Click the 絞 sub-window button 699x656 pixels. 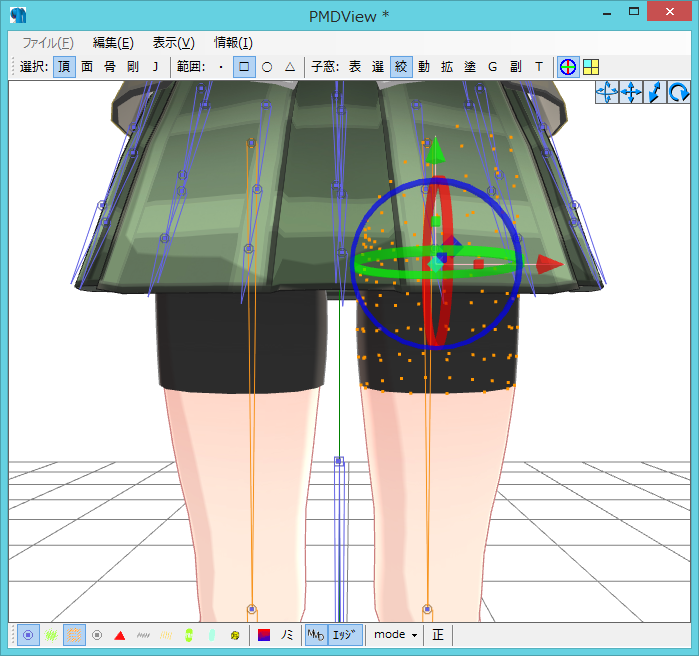(x=401, y=67)
